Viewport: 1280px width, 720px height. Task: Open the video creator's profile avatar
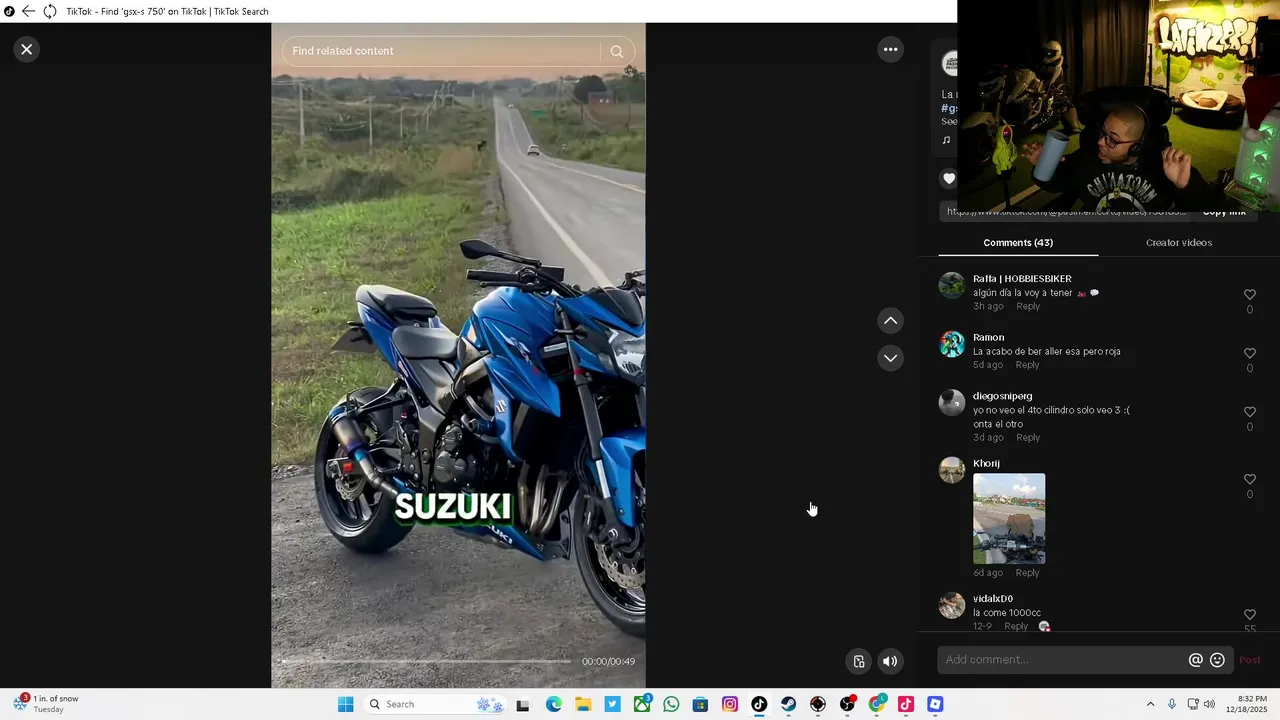949,64
